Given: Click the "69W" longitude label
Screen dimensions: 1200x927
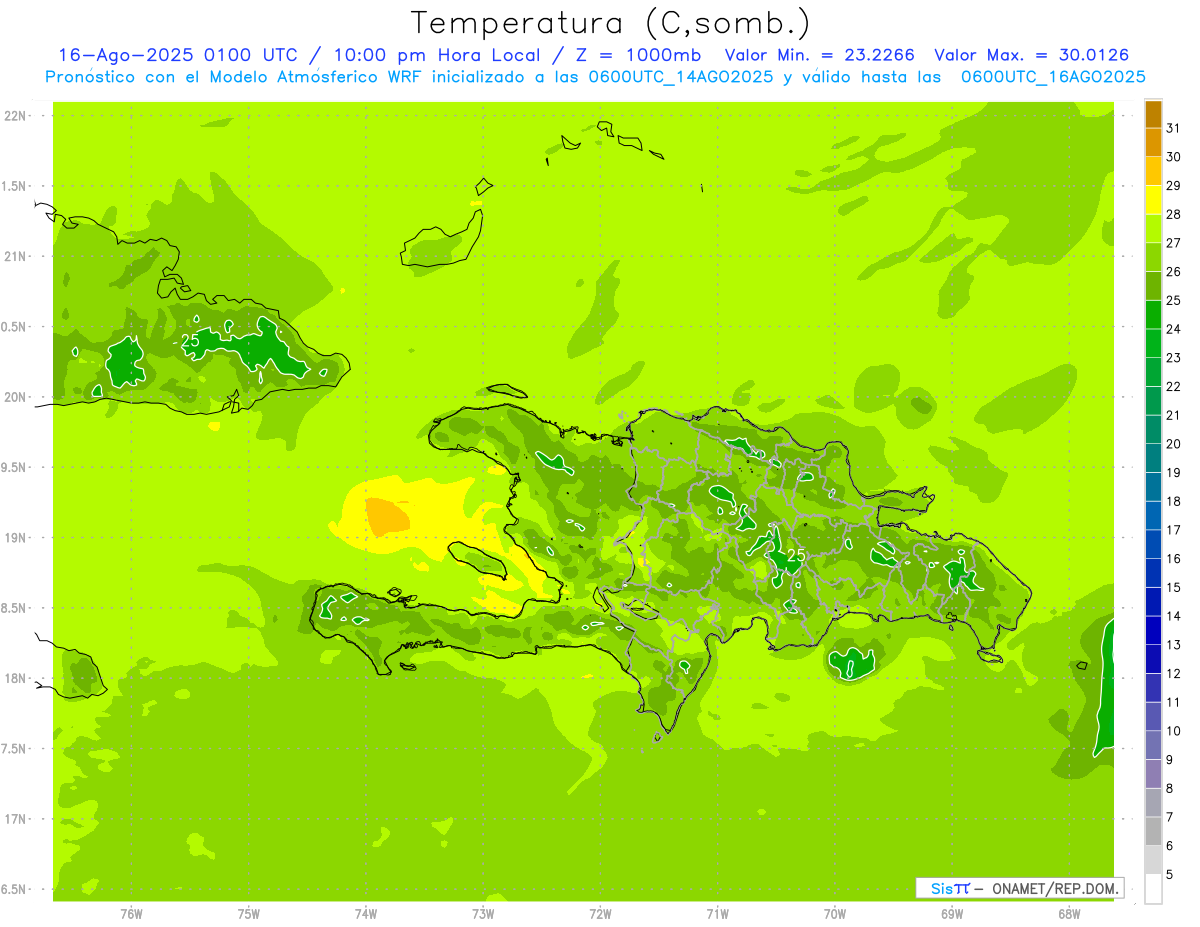Looking at the screenshot, I should [952, 914].
